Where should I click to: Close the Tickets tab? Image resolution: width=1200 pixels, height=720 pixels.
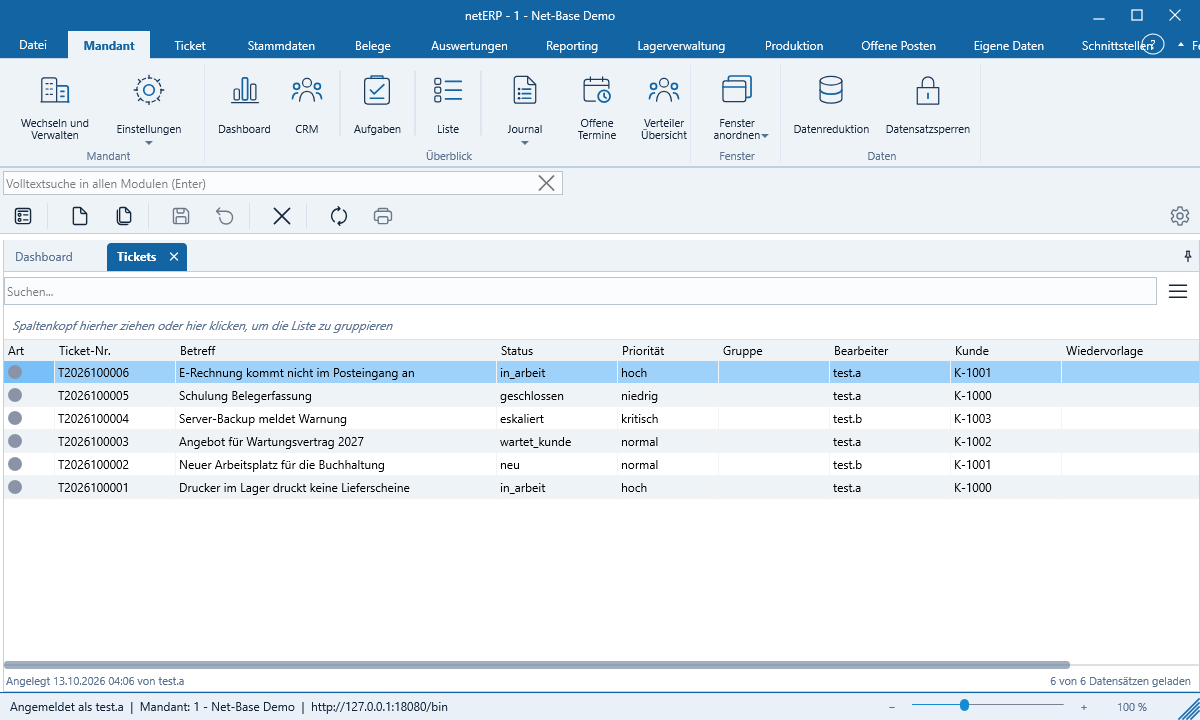pyautogui.click(x=174, y=257)
